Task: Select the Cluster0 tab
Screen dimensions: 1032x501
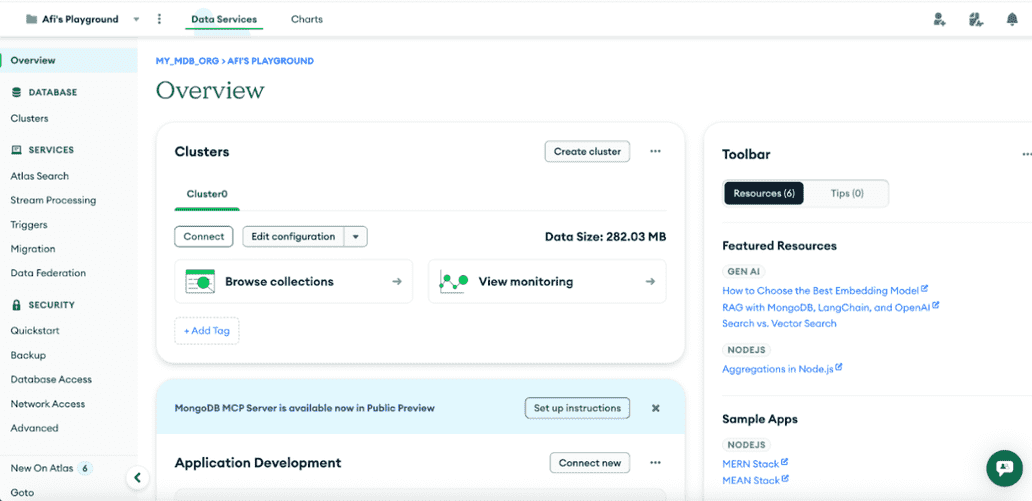Action: (207, 194)
